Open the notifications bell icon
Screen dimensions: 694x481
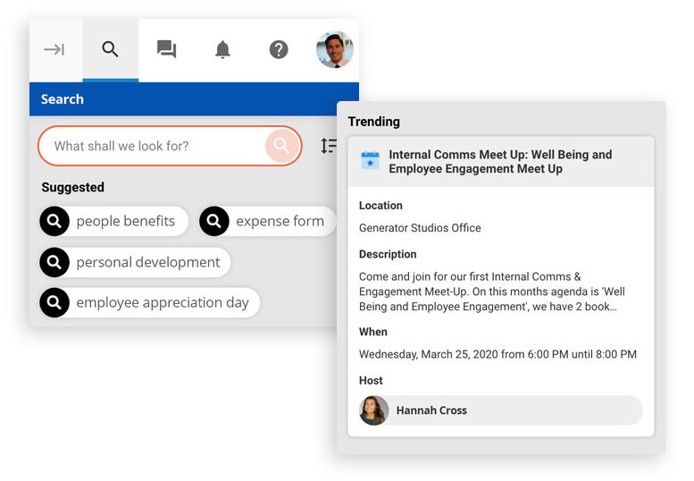[222, 50]
